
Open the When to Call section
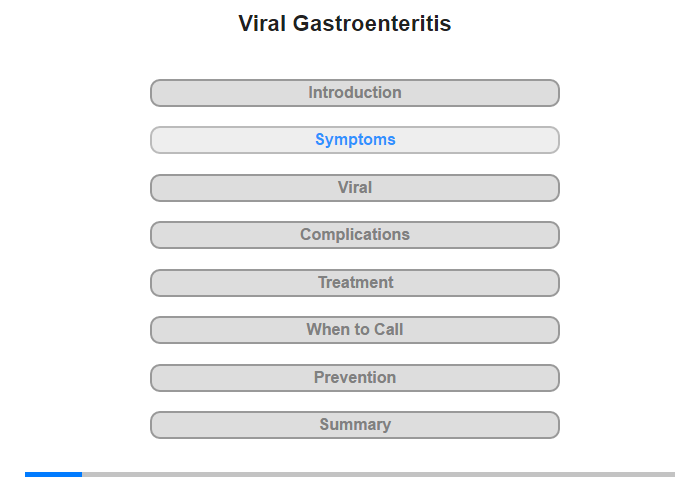click(354, 330)
